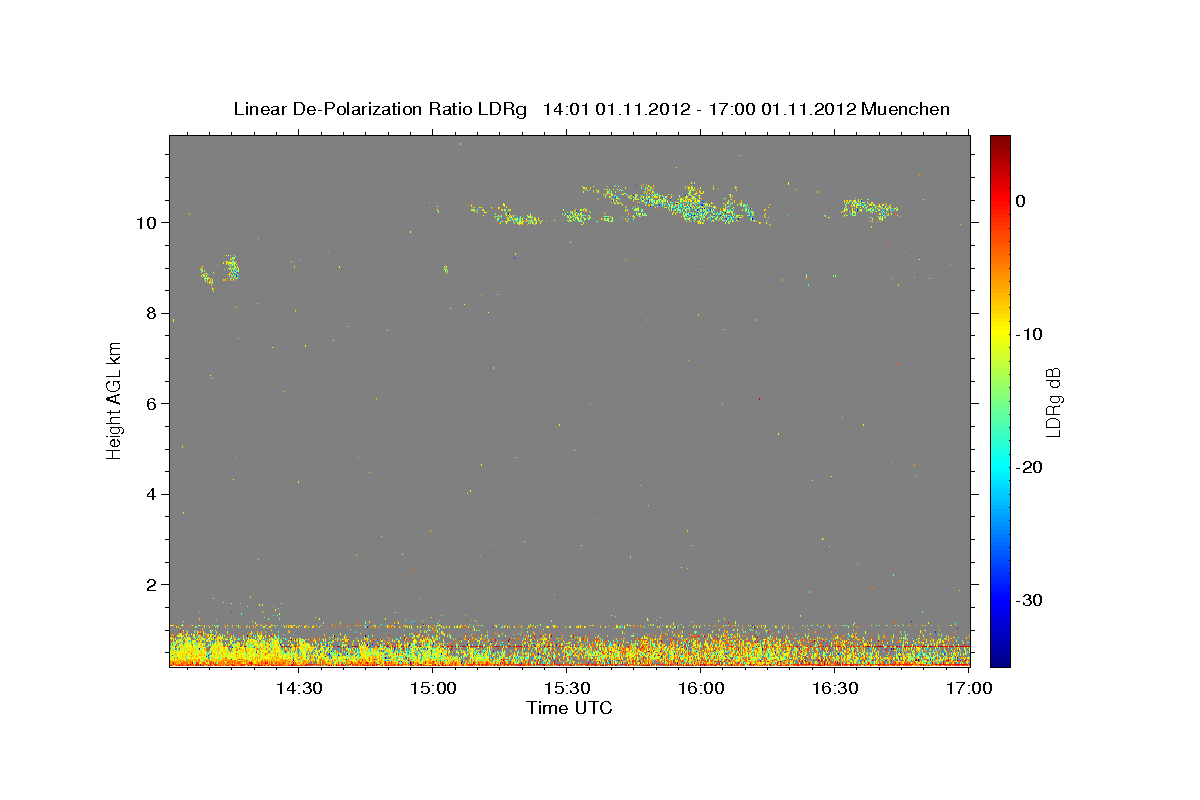Screen dimensions: 1200x800
Task: Click the cloud echo near 16:35 at 10 km
Action: (868, 209)
